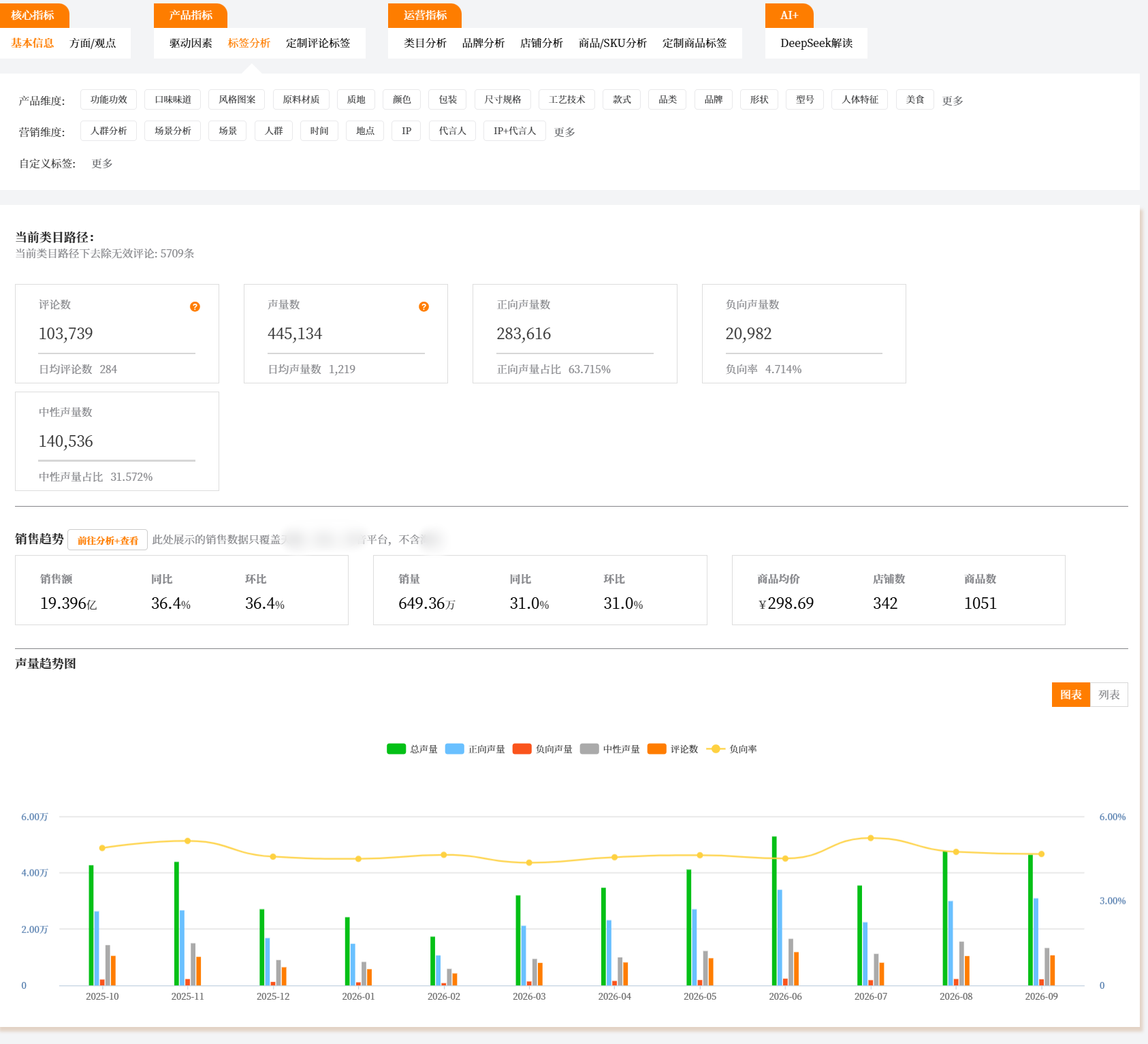The width and height of the screenshot is (1148, 1044).
Task: Toggle the yellow 负向率 line legend
Action: click(x=731, y=748)
